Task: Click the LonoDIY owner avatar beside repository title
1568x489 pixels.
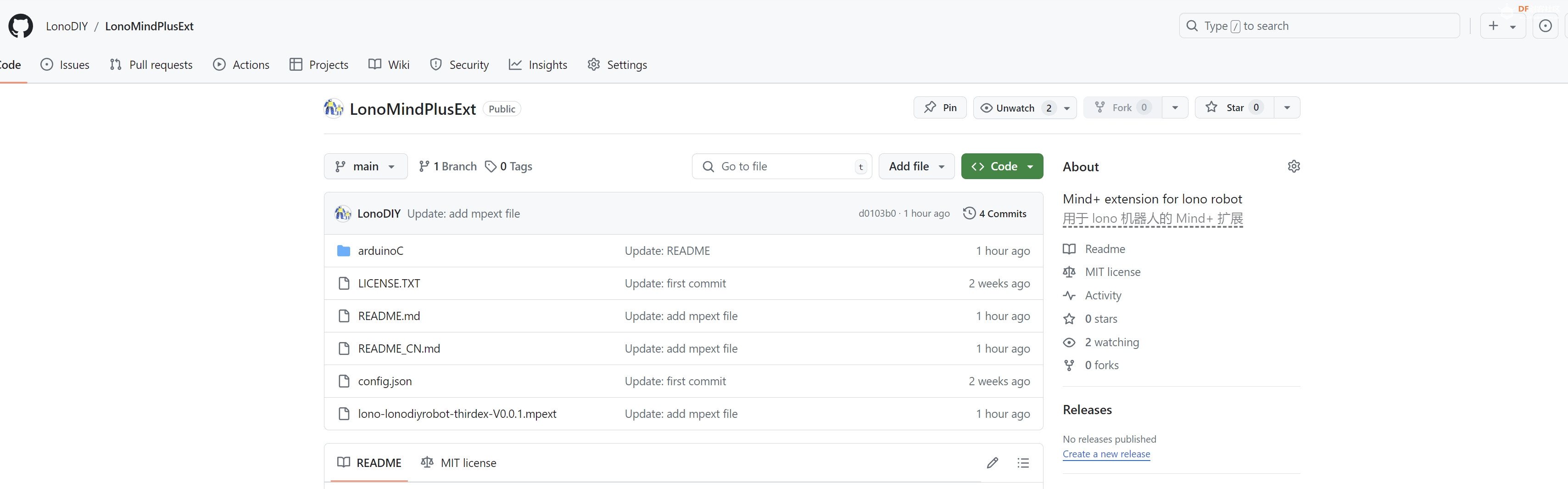Action: tap(334, 108)
